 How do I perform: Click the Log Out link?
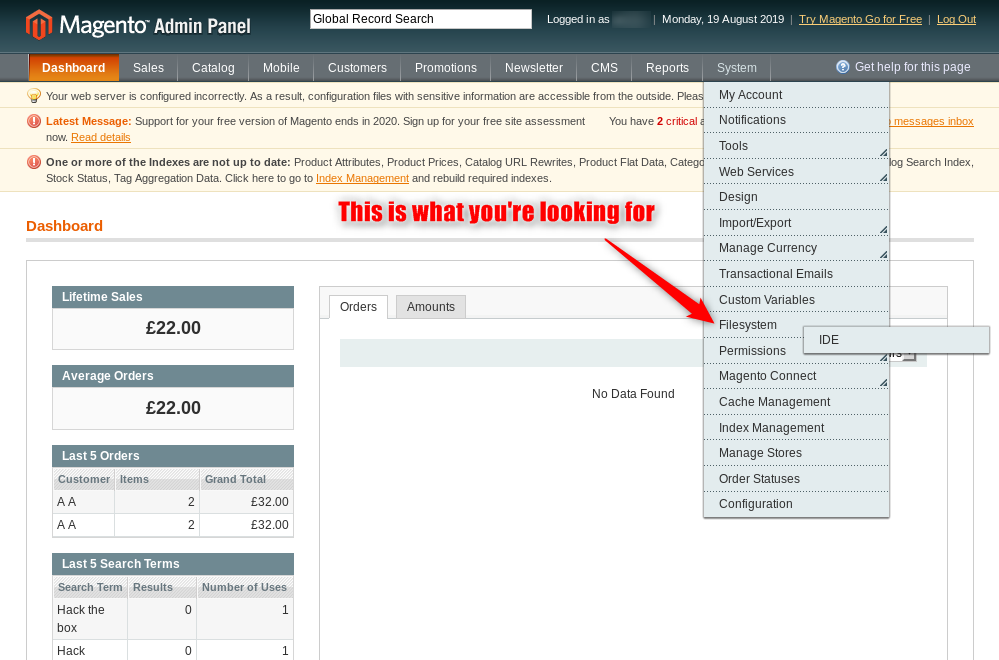coord(956,19)
